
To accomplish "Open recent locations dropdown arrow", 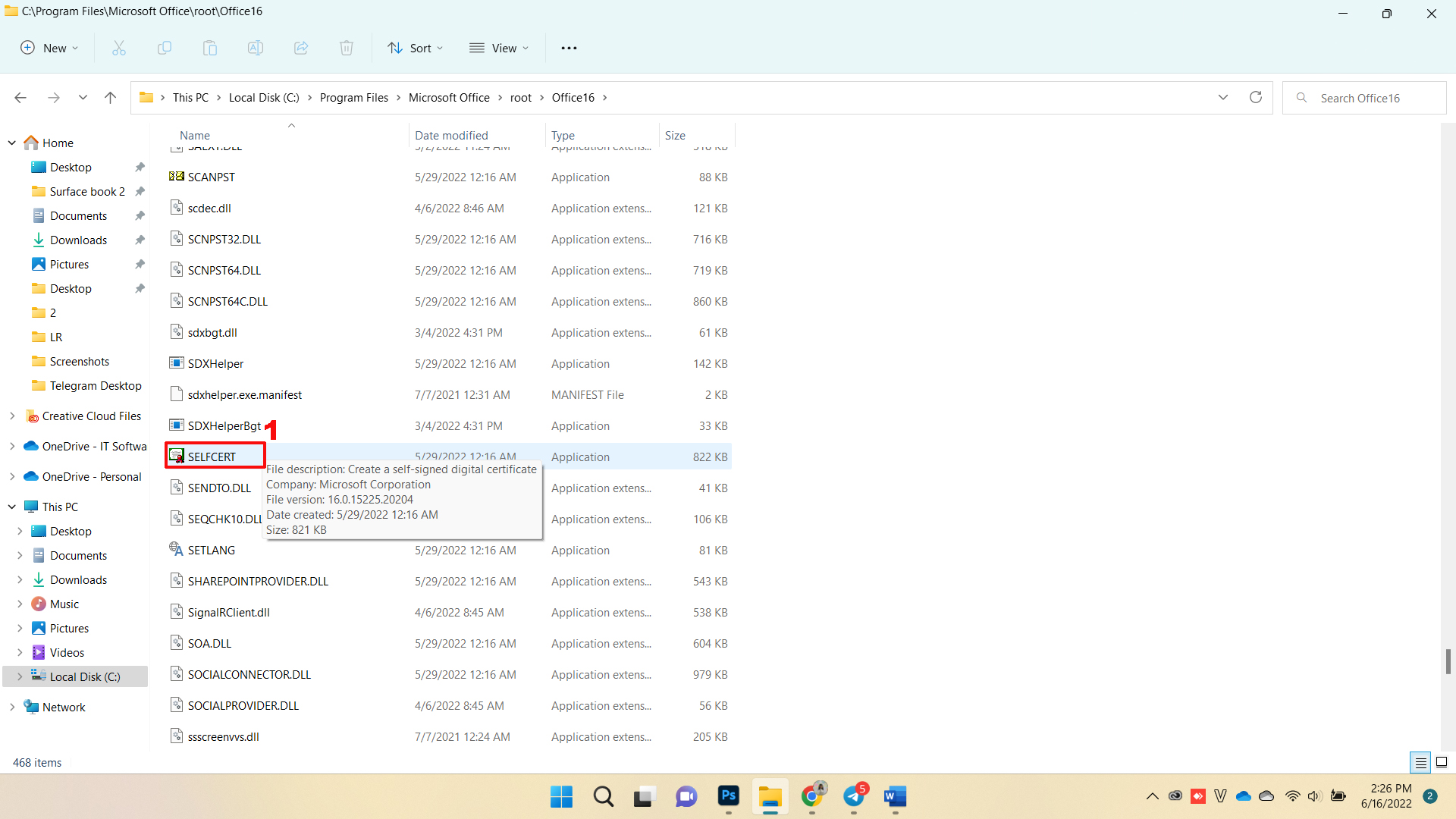I will coord(83,98).
